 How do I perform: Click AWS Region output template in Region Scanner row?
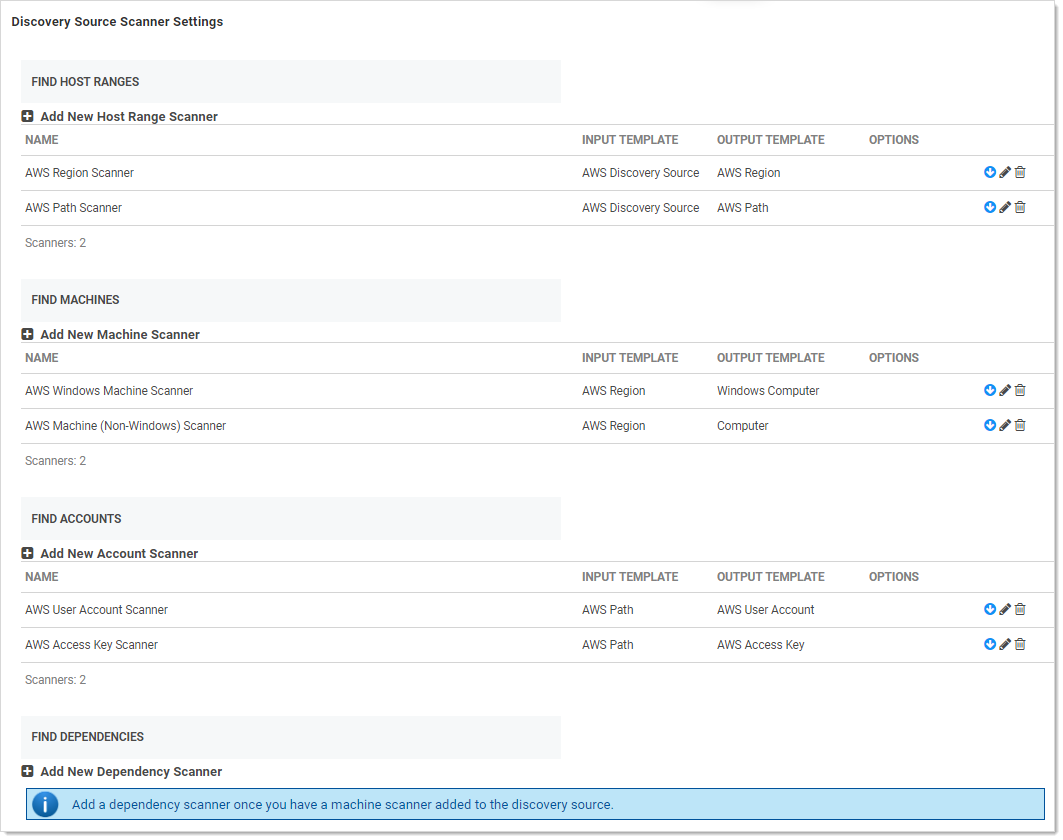pos(748,173)
